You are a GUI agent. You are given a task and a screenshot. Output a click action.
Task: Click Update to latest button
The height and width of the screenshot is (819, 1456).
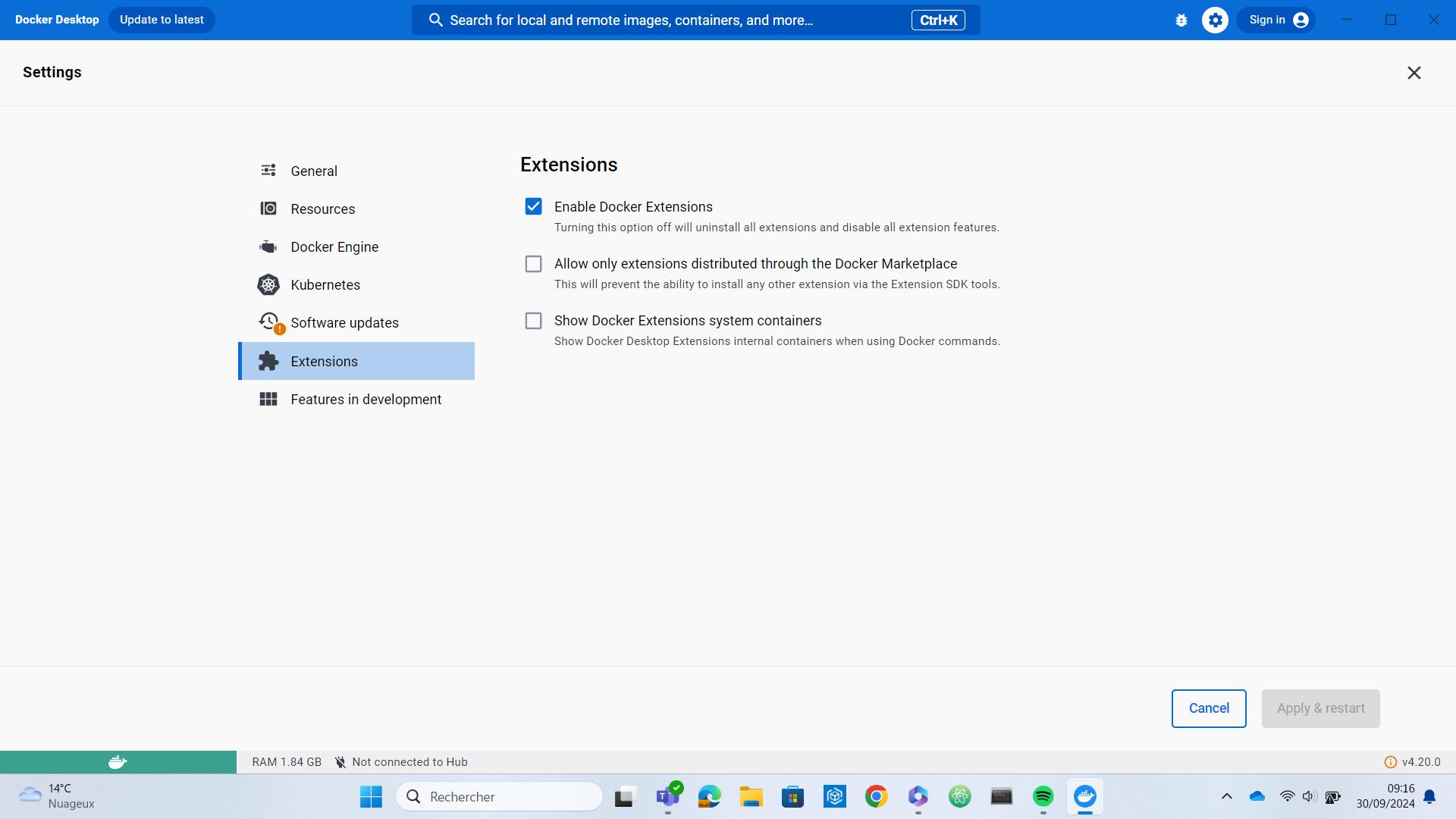(x=161, y=19)
